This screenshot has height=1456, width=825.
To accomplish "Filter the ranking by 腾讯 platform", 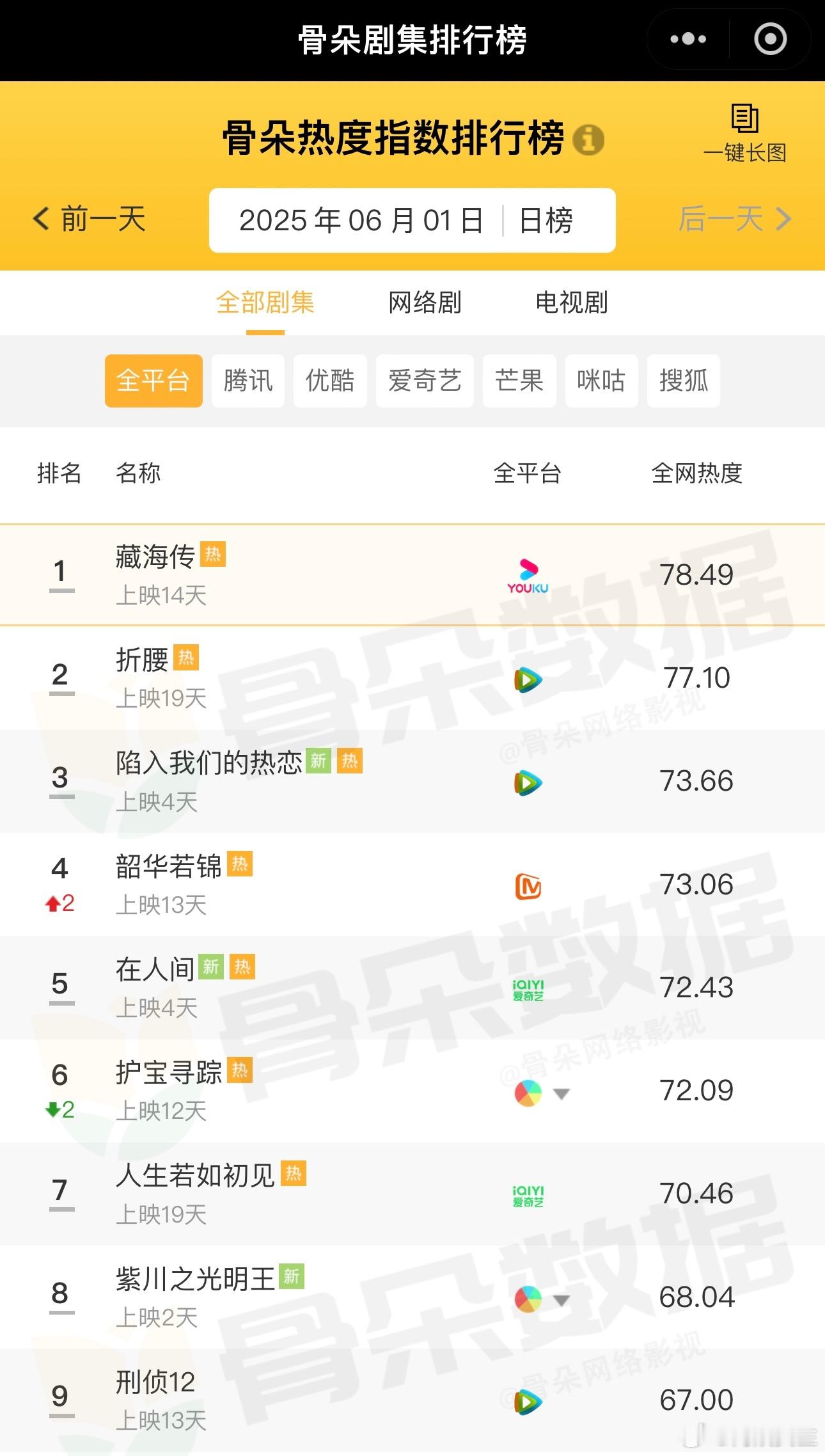I will (248, 381).
